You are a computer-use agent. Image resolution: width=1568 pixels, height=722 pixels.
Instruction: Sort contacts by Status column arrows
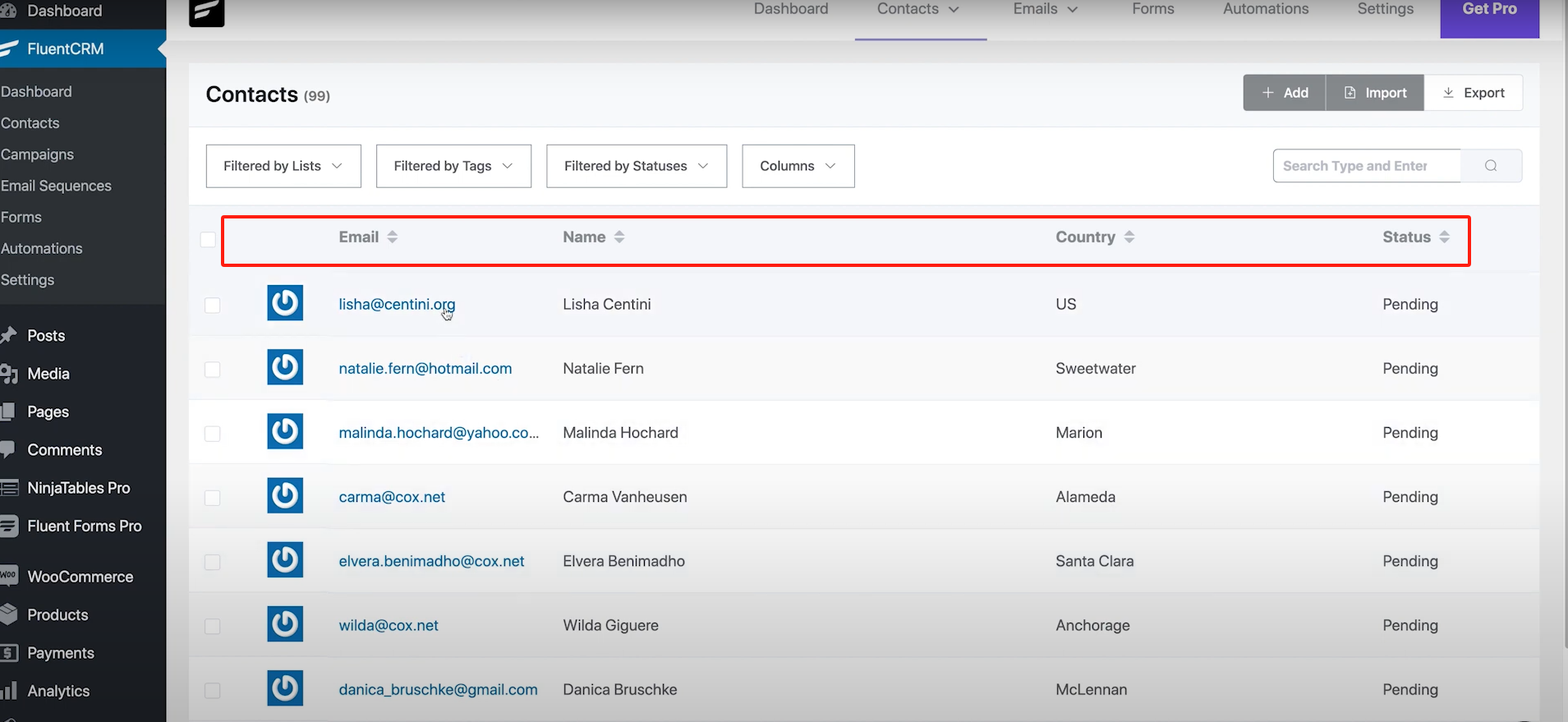click(x=1444, y=237)
